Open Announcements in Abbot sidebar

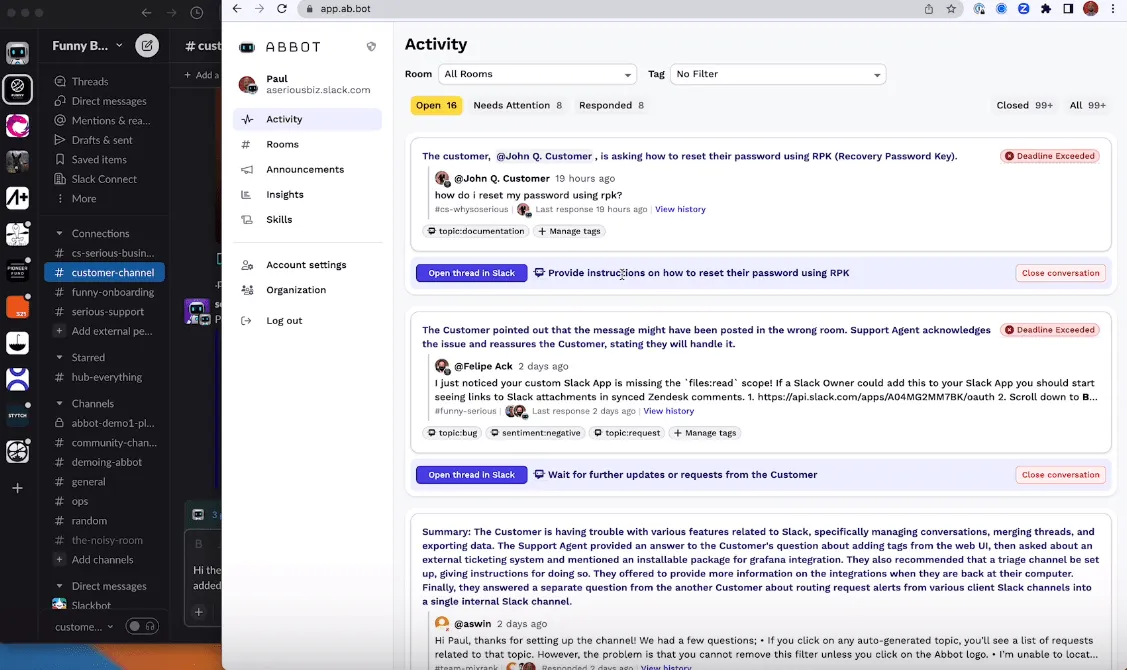coord(307,170)
